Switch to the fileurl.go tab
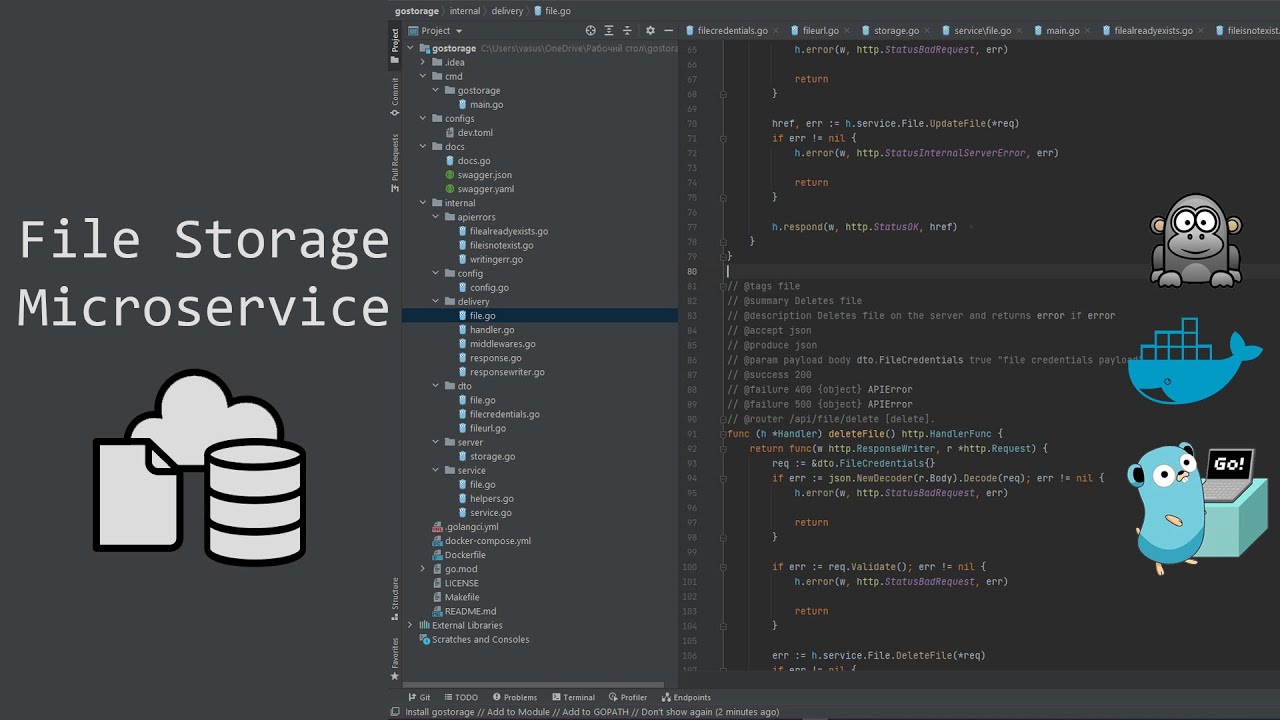The height and width of the screenshot is (720, 1280). tap(821, 31)
